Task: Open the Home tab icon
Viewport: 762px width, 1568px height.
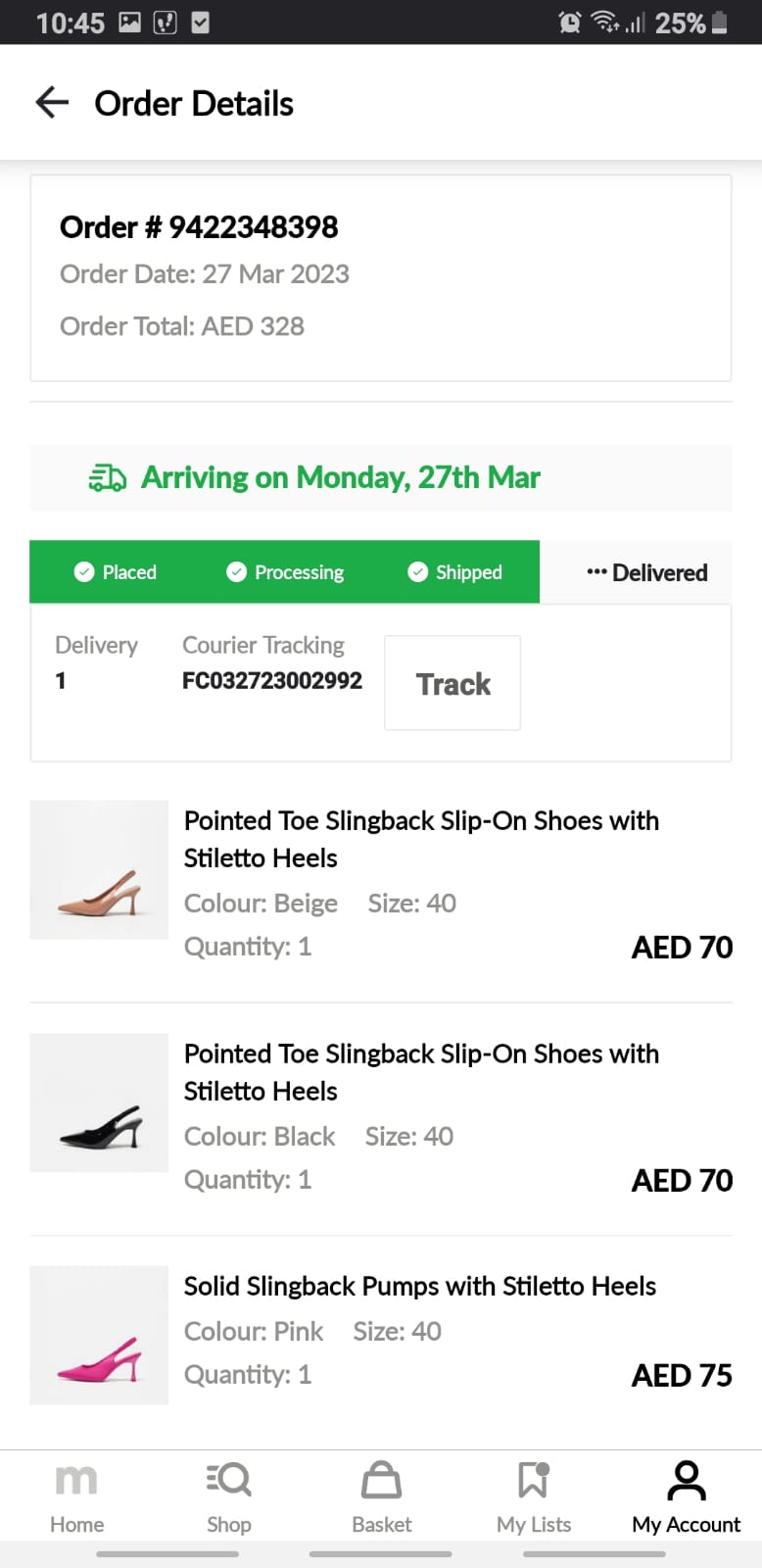Action: click(76, 1480)
